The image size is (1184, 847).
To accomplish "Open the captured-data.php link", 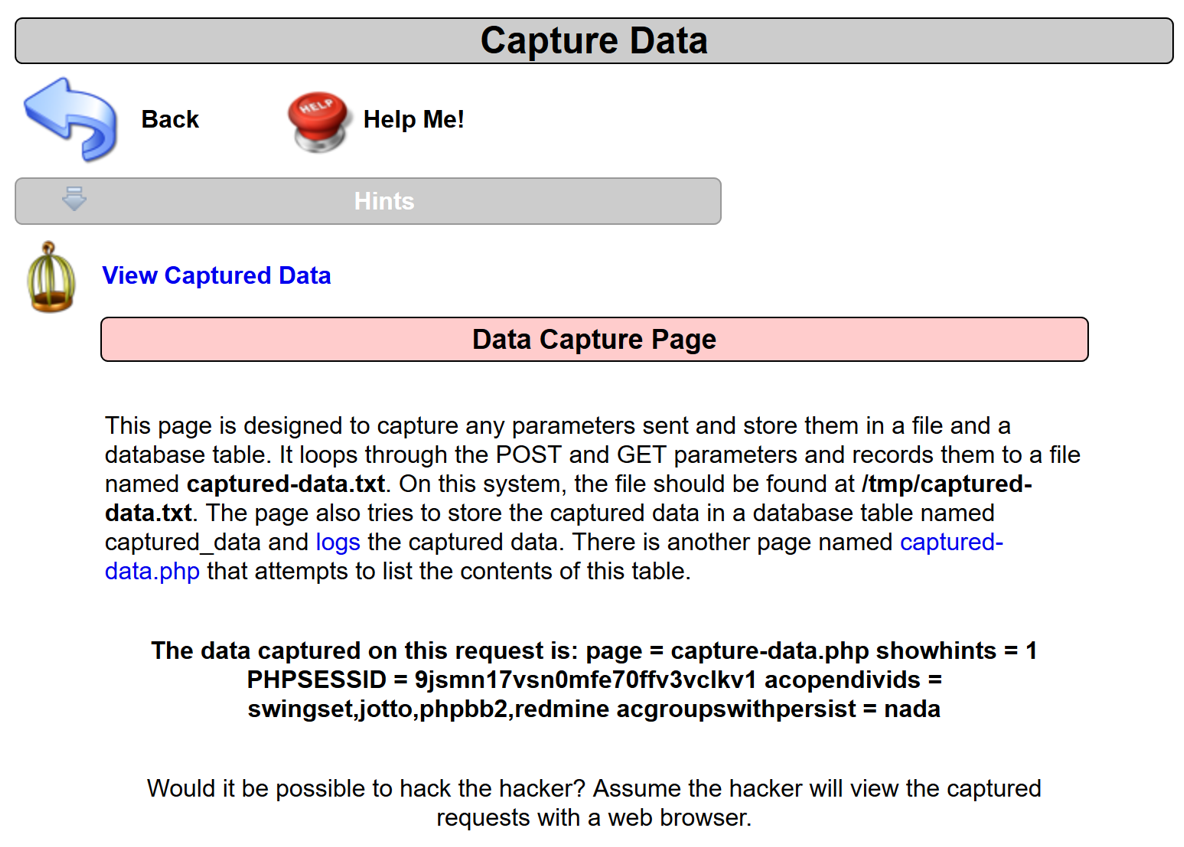I will pos(951,542).
